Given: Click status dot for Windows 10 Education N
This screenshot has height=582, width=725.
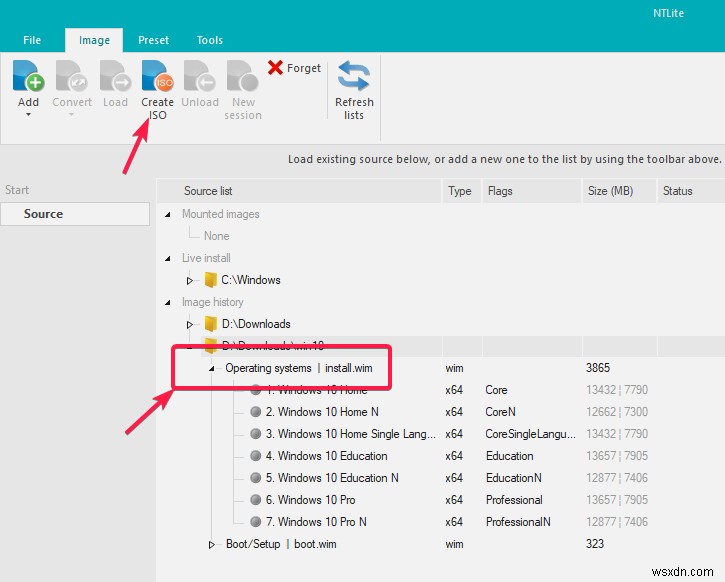Looking at the screenshot, I should pyautogui.click(x=255, y=478).
